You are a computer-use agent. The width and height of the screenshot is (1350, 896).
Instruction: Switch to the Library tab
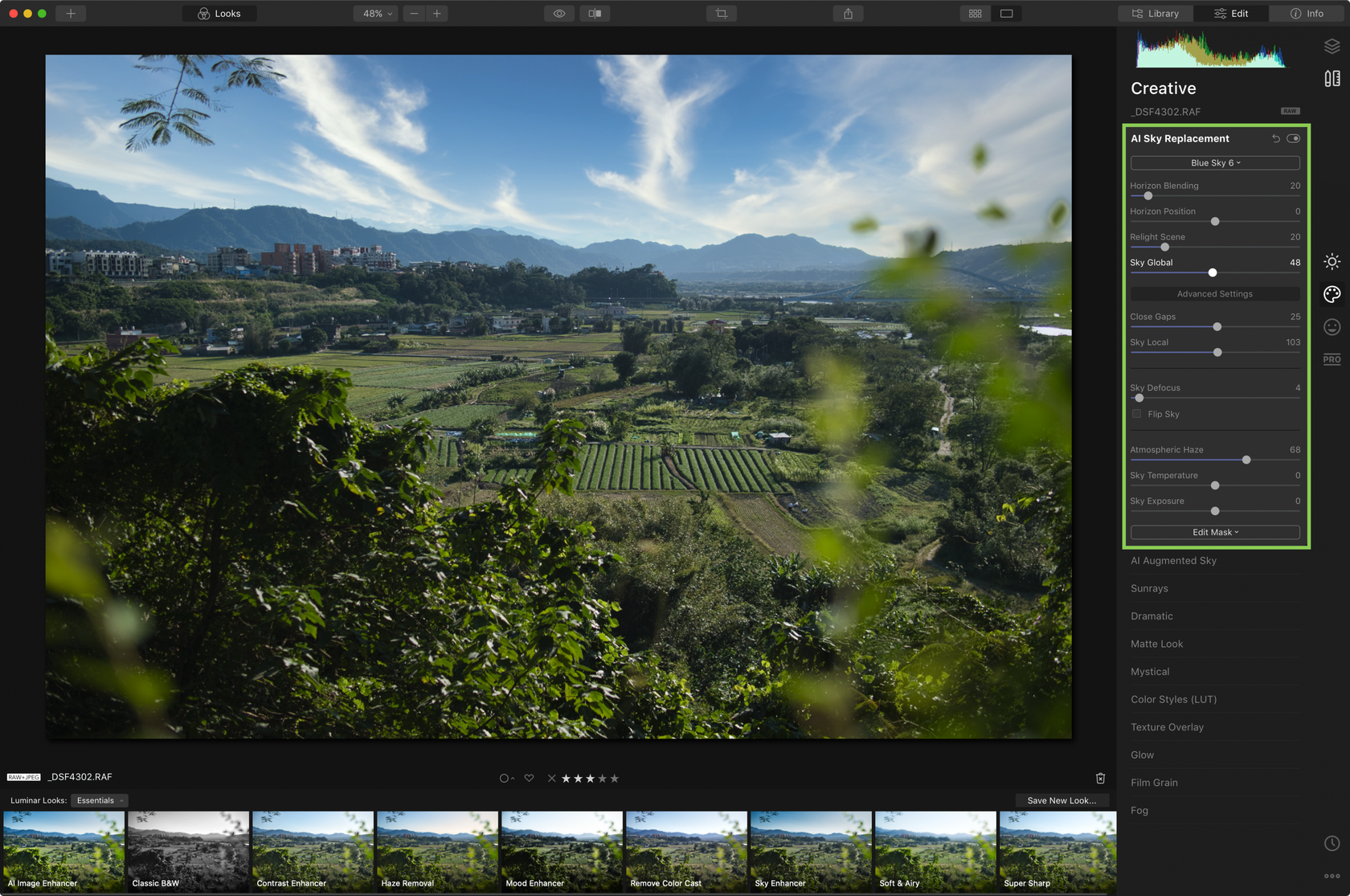pos(1156,14)
